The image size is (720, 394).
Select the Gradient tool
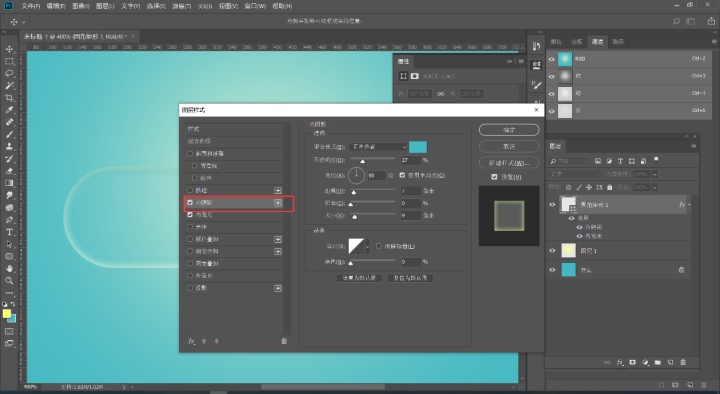click(x=9, y=183)
